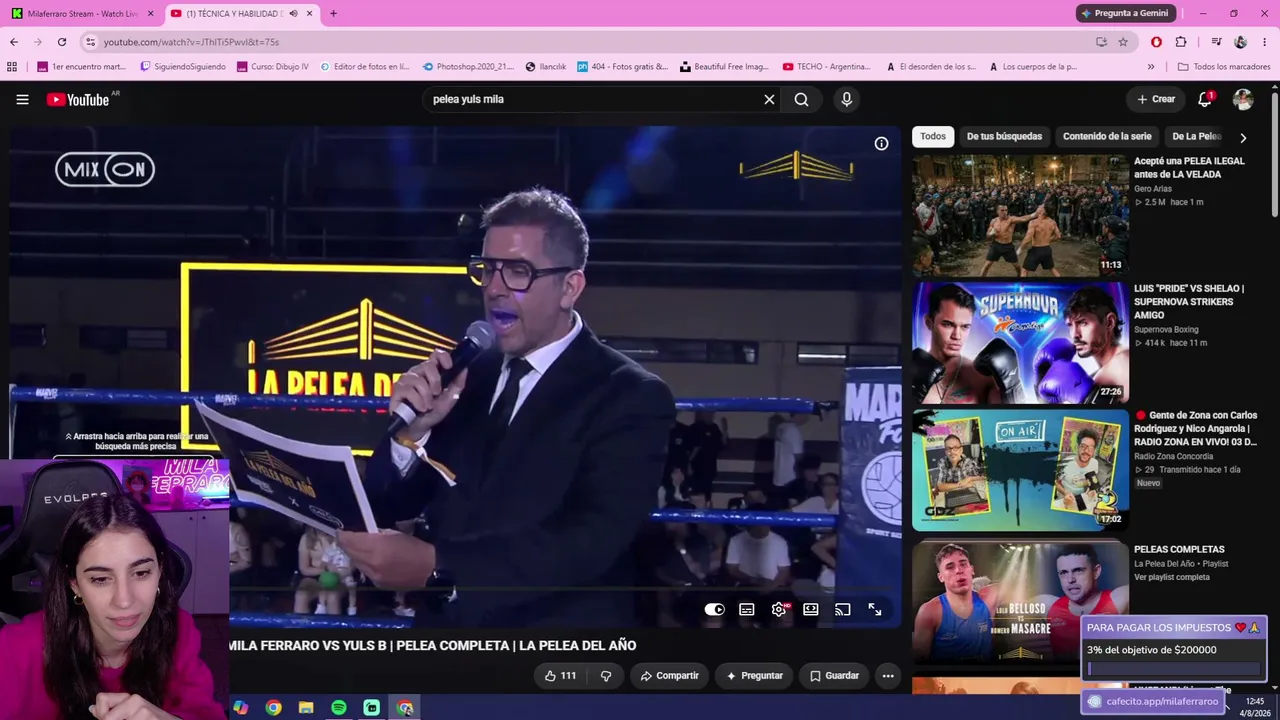Click the browser address bar URL

click(191, 42)
